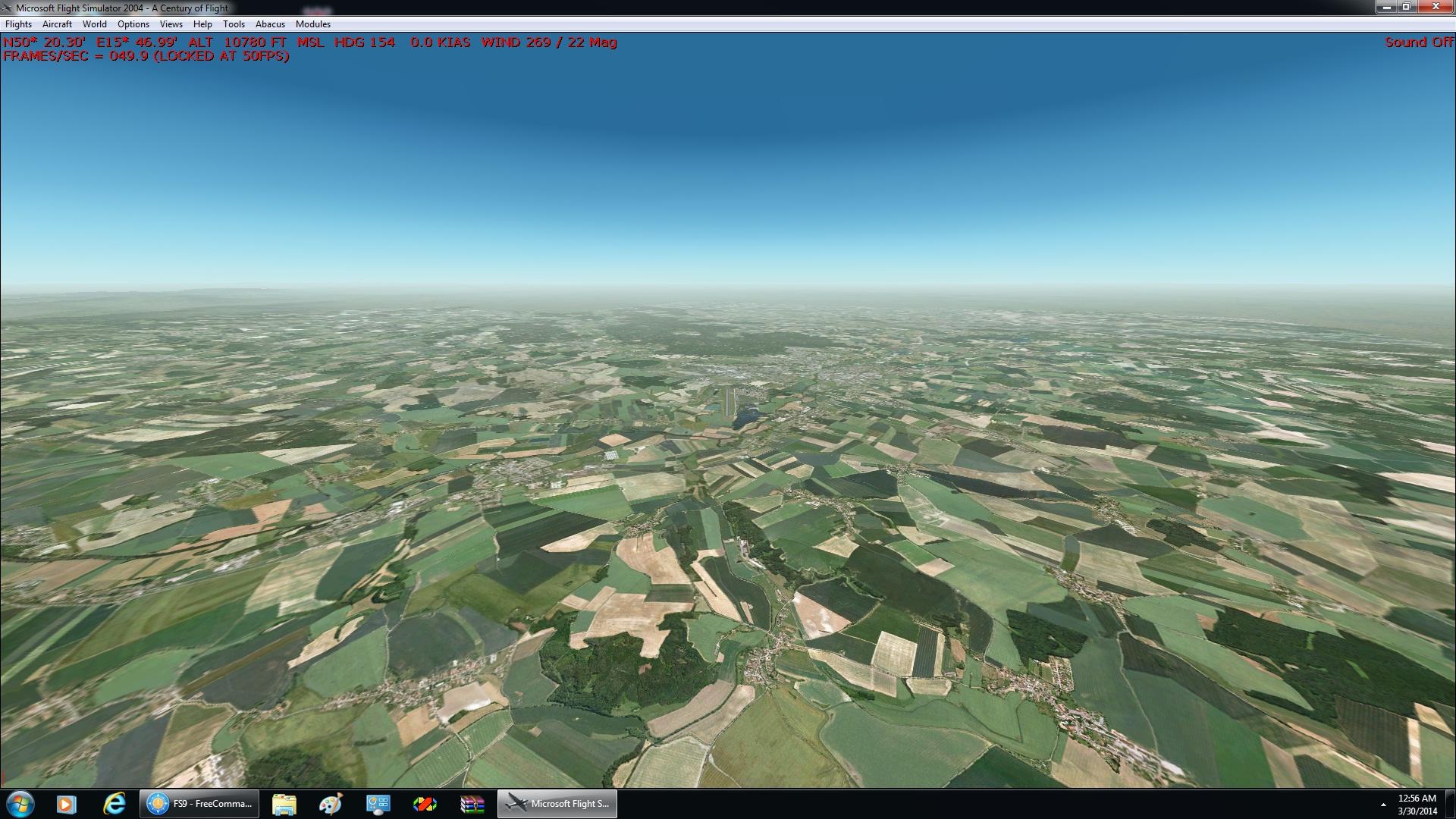Open the Flights menu
The height and width of the screenshot is (819, 1456).
18,24
